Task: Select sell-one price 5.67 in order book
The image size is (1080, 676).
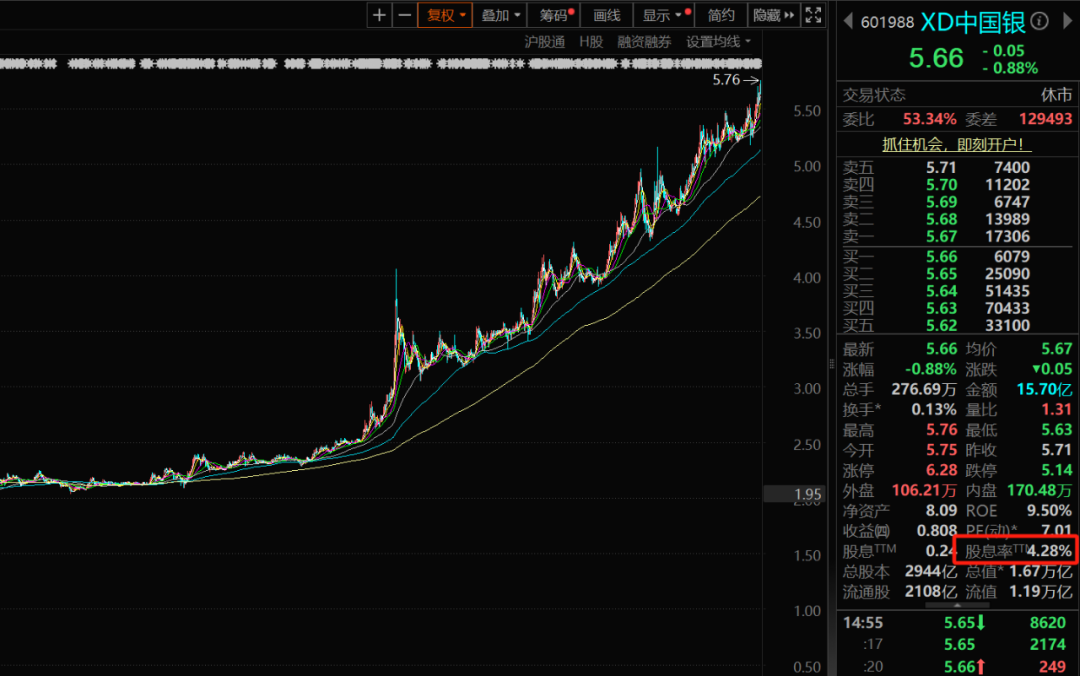Action: click(942, 236)
